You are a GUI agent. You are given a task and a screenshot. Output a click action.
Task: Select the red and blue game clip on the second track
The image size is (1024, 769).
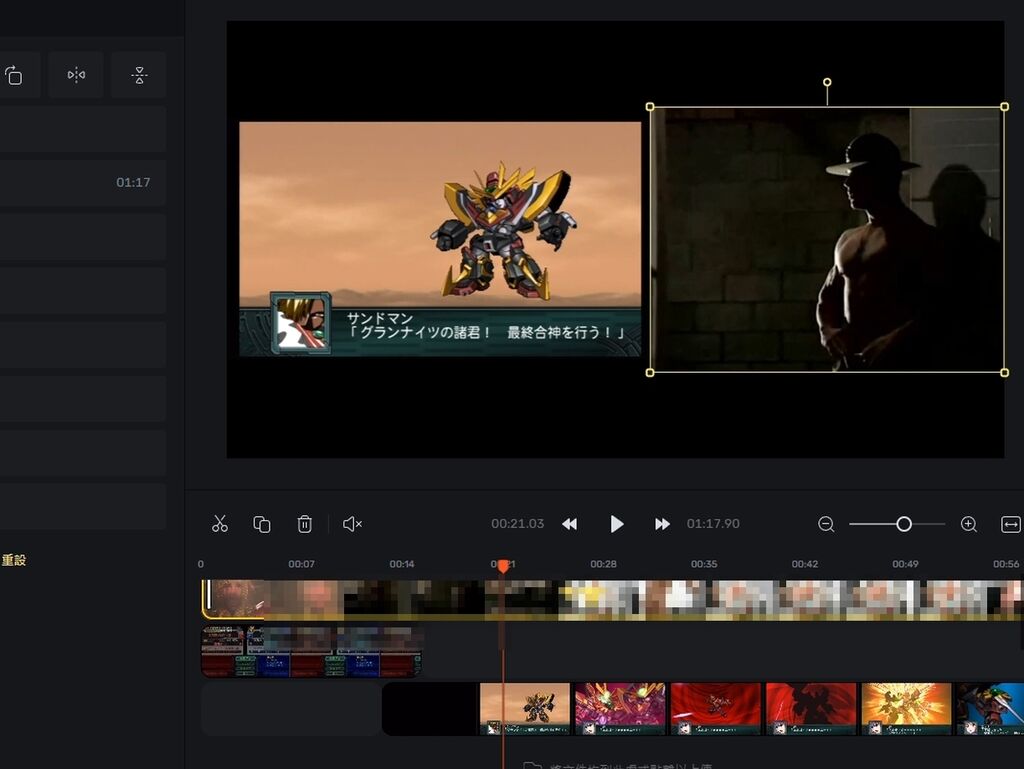[x=312, y=651]
